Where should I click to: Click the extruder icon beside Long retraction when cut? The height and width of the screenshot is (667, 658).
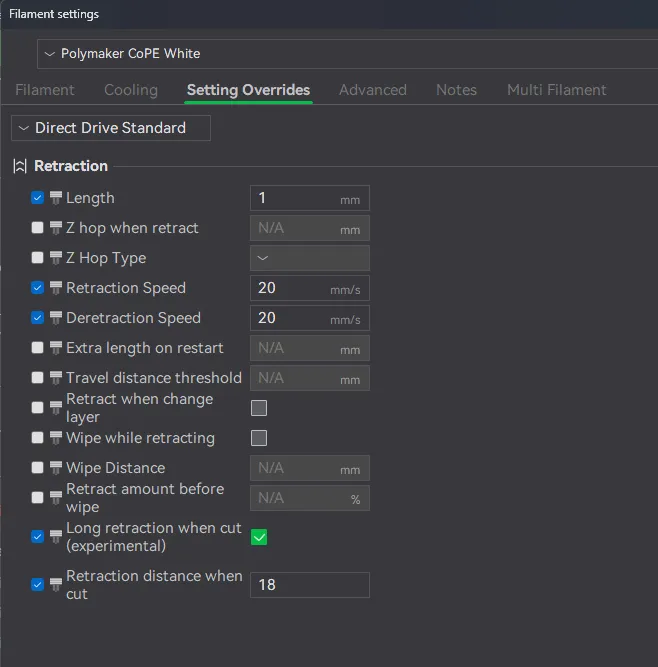56,537
